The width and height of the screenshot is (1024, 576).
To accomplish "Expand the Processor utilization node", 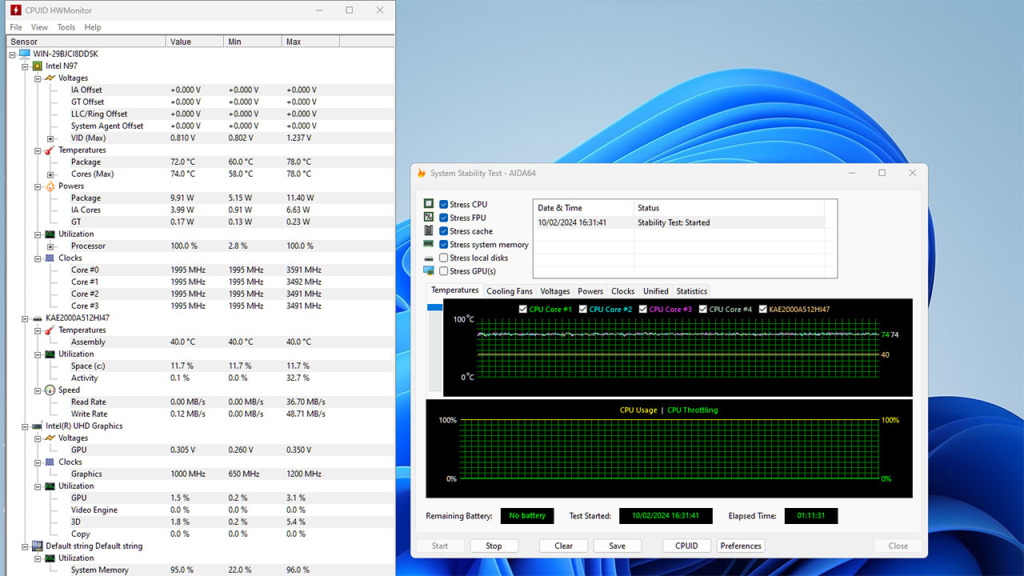I will (50, 246).
